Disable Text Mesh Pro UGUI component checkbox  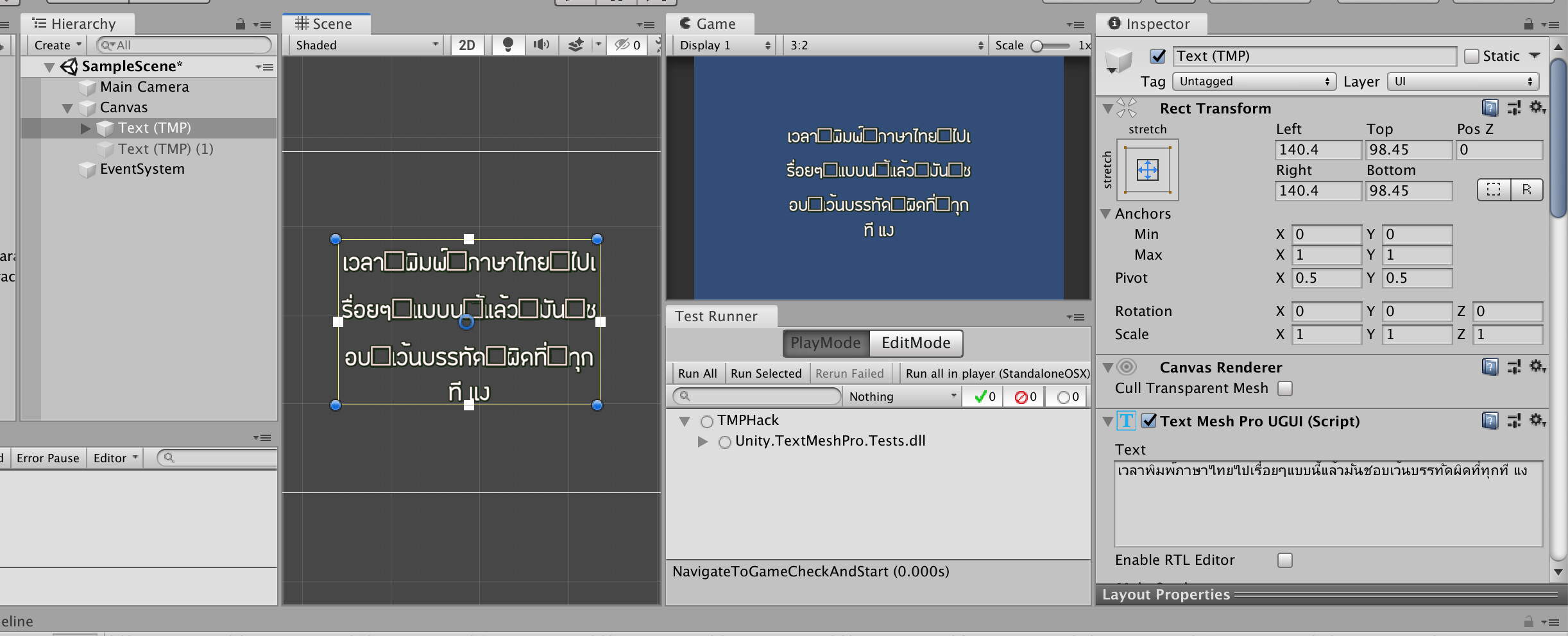[x=1149, y=421]
